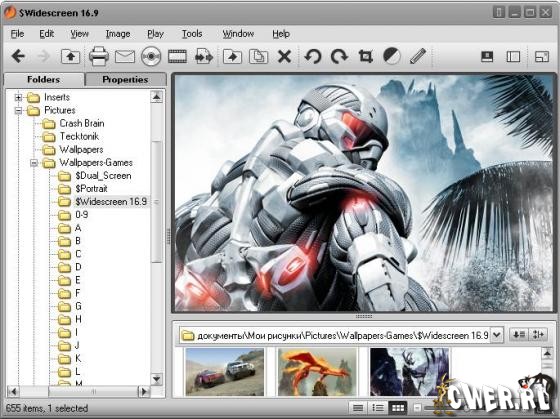
Task: Click the Back navigation arrow
Action: click(x=18, y=56)
